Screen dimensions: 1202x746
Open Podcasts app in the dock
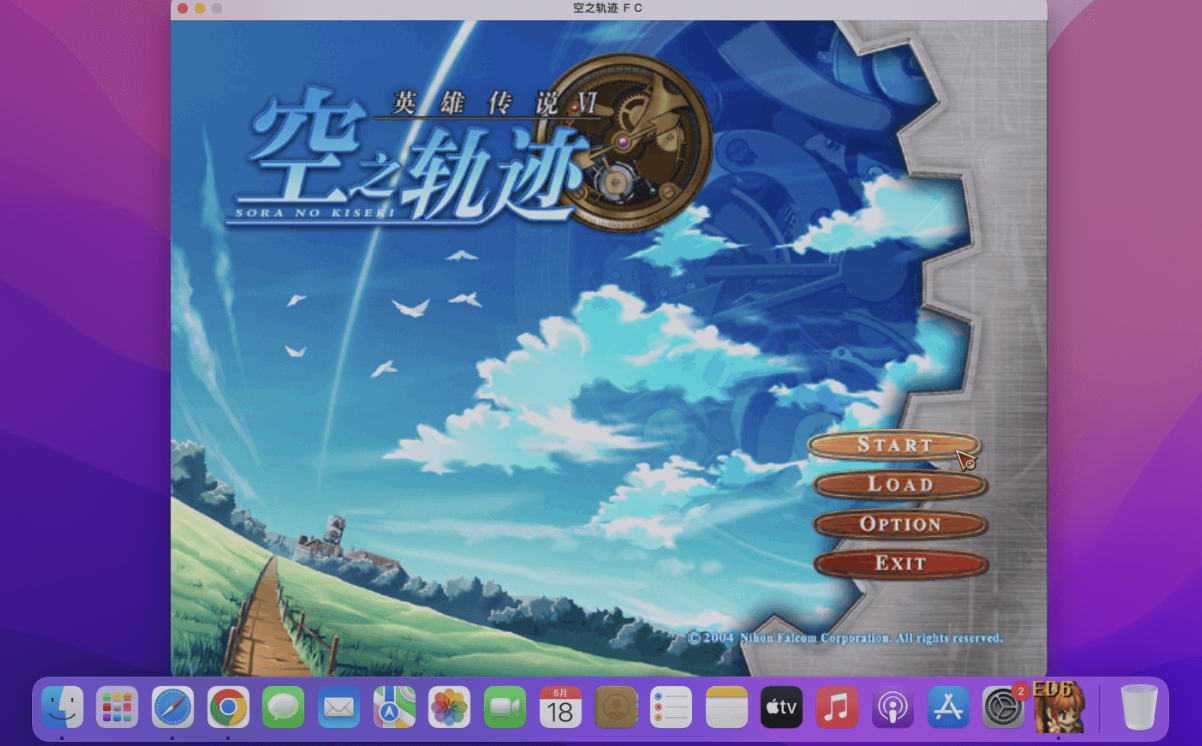[x=892, y=708]
